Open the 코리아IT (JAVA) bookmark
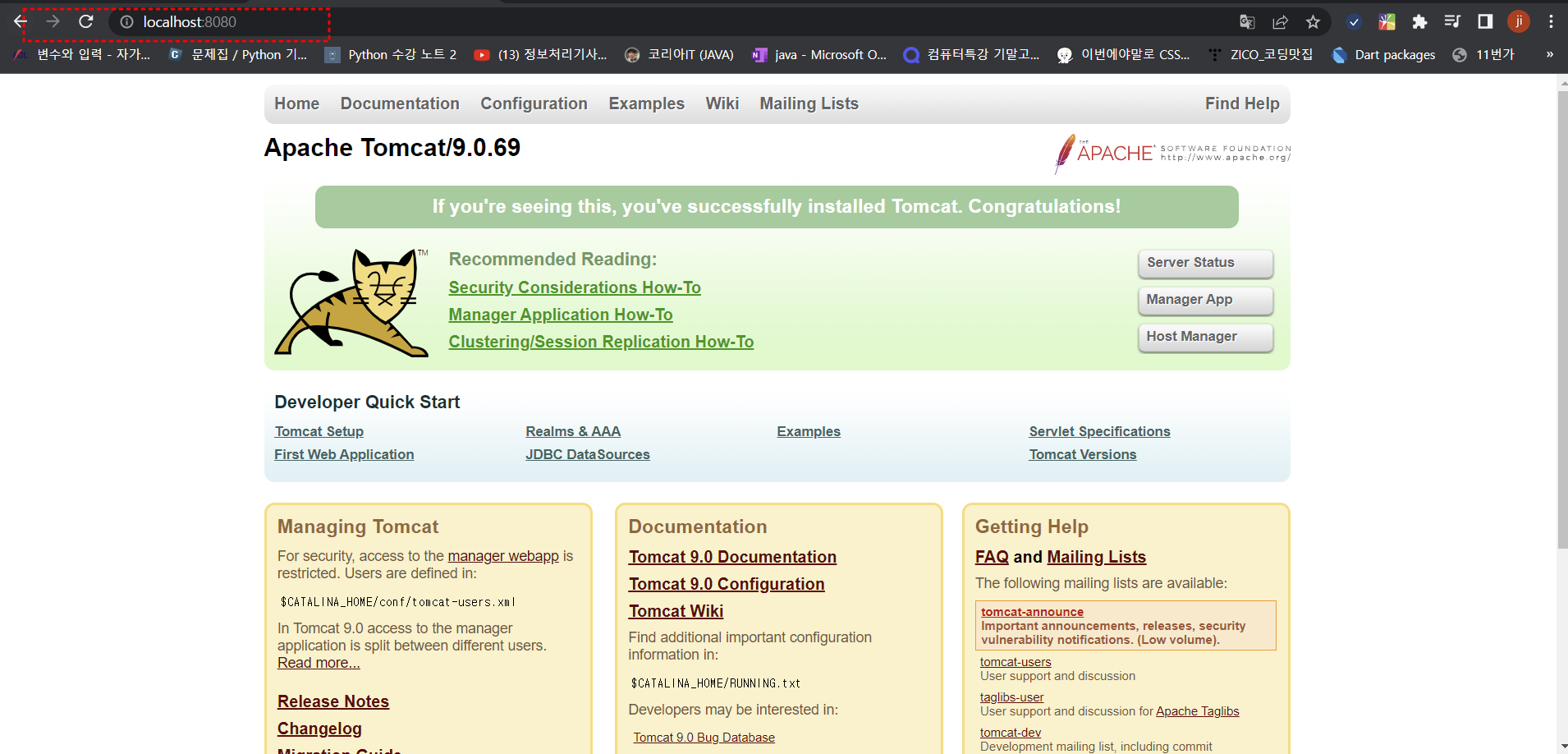 [679, 54]
